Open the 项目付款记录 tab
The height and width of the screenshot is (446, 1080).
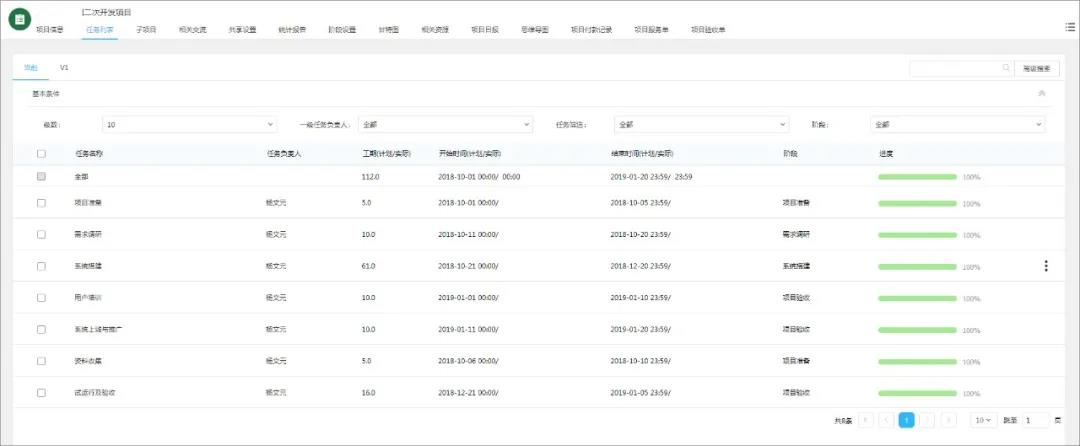click(x=592, y=30)
